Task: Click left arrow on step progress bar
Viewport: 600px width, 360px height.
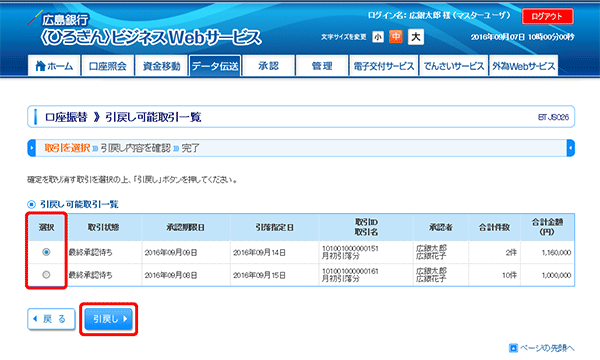Action: 32,148
